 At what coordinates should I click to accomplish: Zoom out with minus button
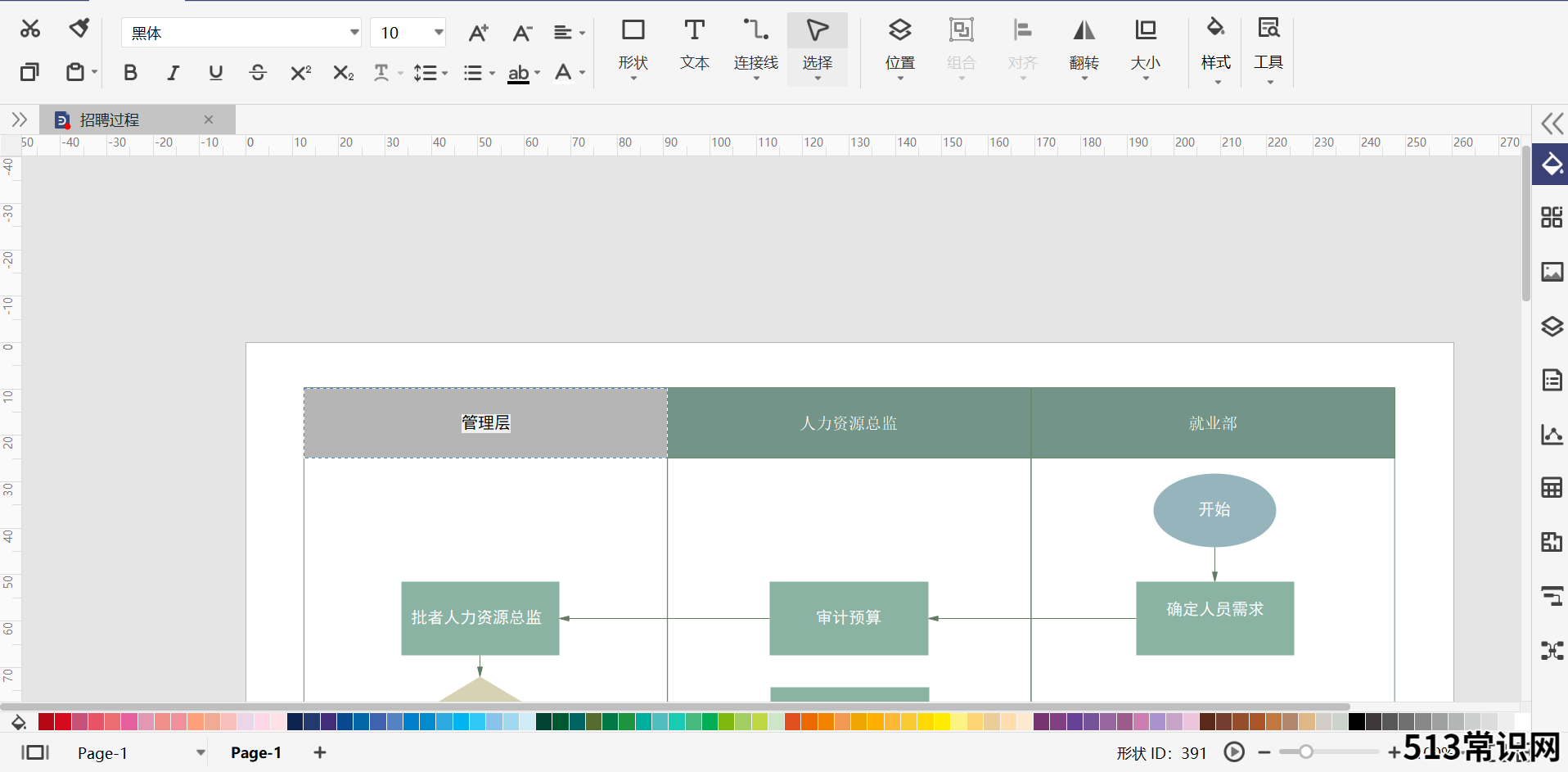pyautogui.click(x=1264, y=752)
